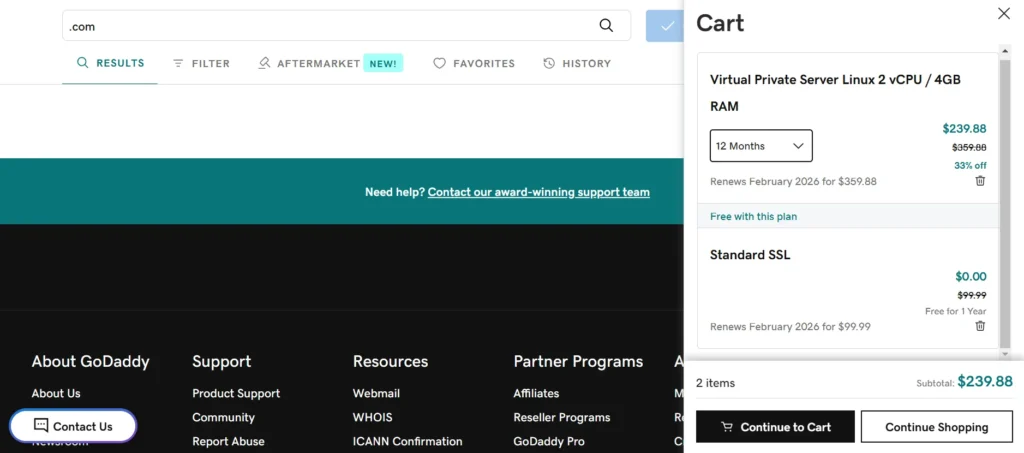Click the Virtual Private Server Linux product title
This screenshot has height=453, width=1024.
point(835,93)
